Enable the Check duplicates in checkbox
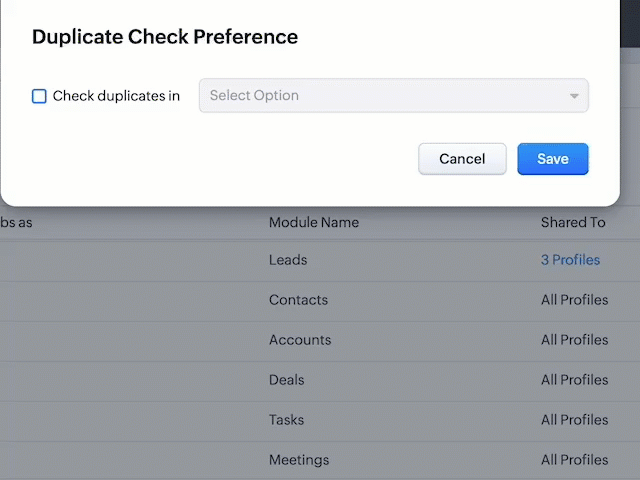640x480 pixels. click(x=39, y=96)
